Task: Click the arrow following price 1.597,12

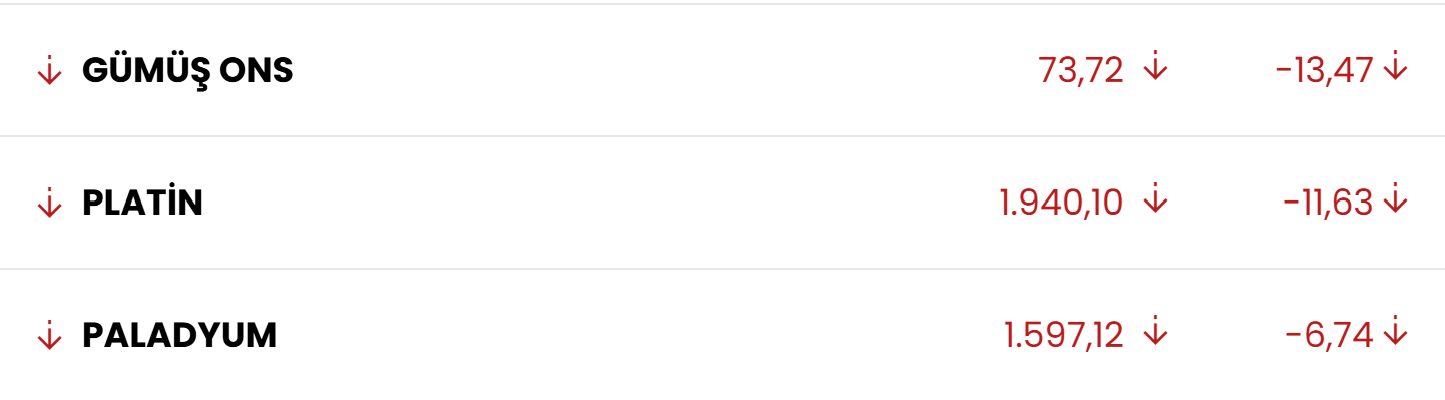Action: click(x=1155, y=334)
